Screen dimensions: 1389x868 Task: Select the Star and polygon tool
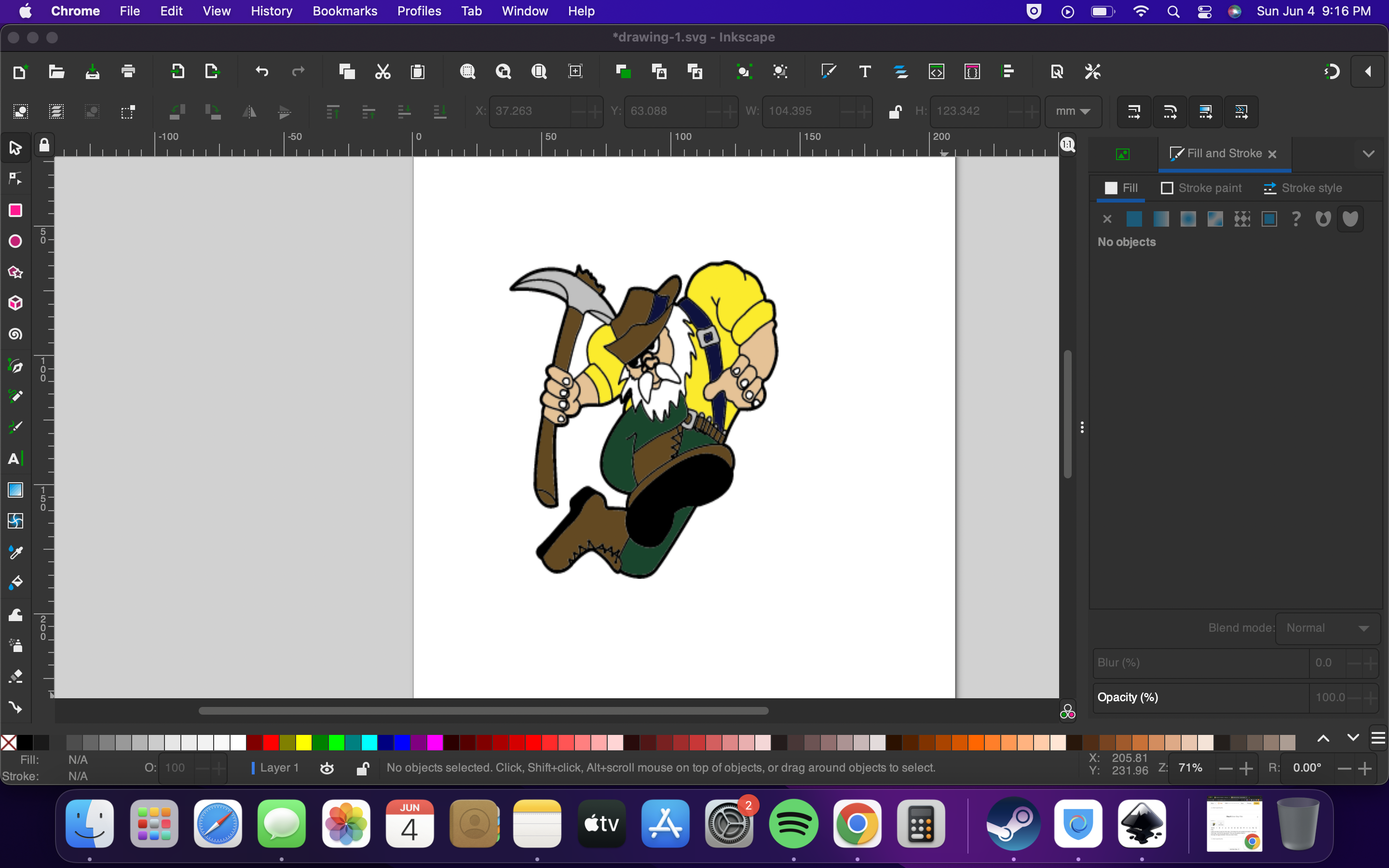tap(15, 272)
